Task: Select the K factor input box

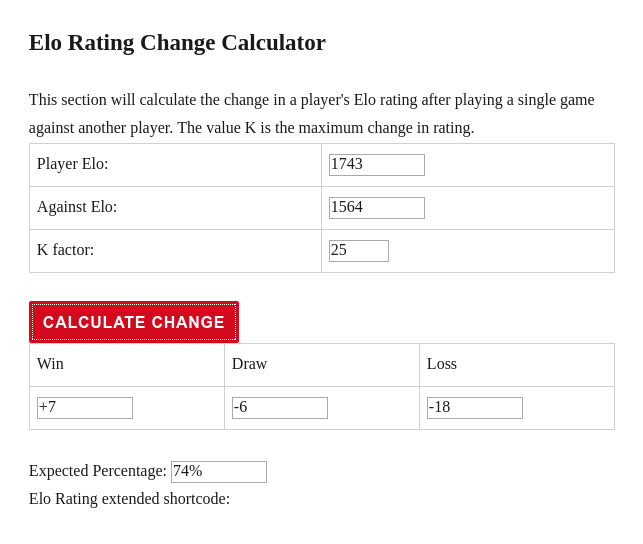Action: point(359,251)
